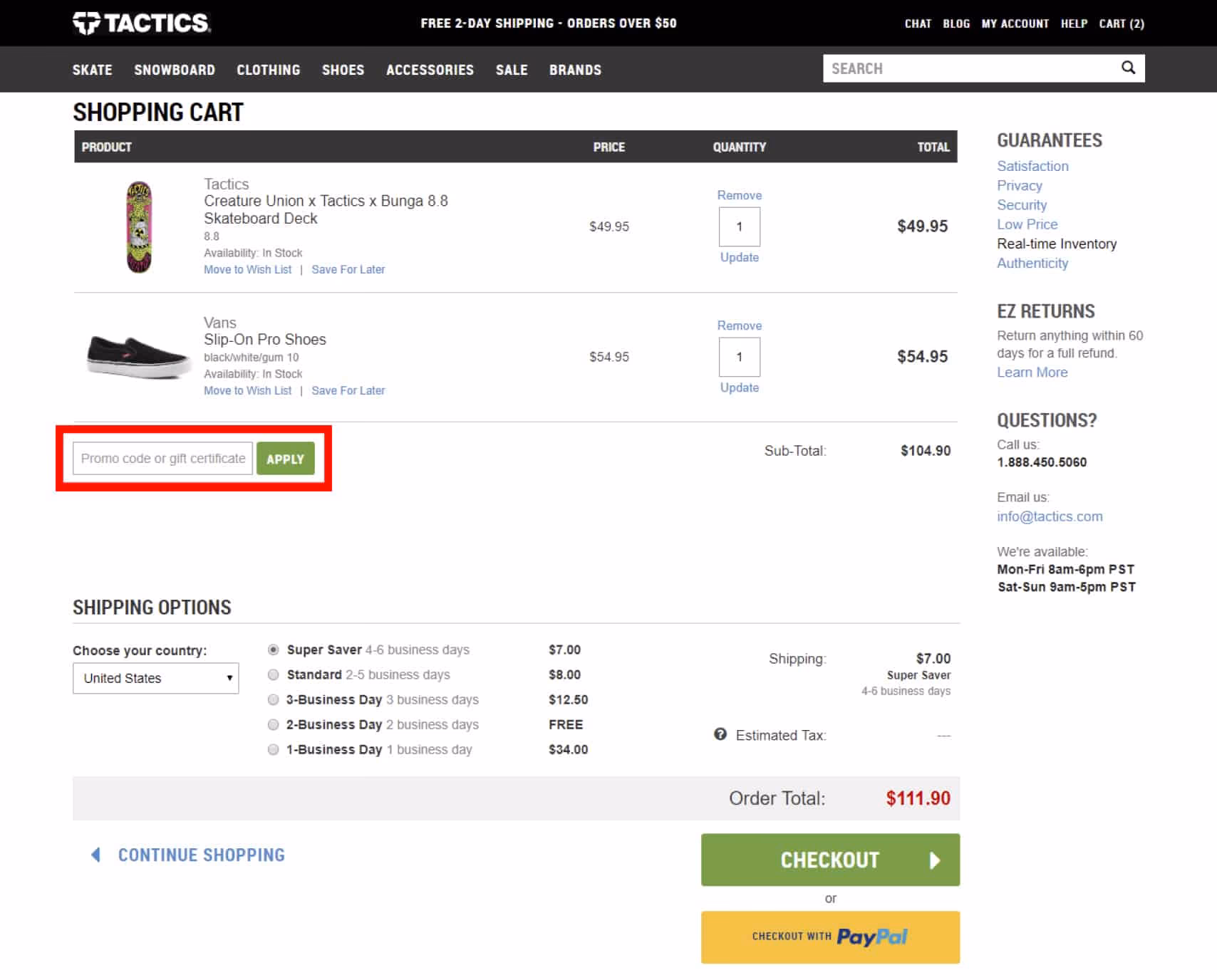Image resolution: width=1217 pixels, height=980 pixels.
Task: Open My Account
Action: [x=1015, y=24]
